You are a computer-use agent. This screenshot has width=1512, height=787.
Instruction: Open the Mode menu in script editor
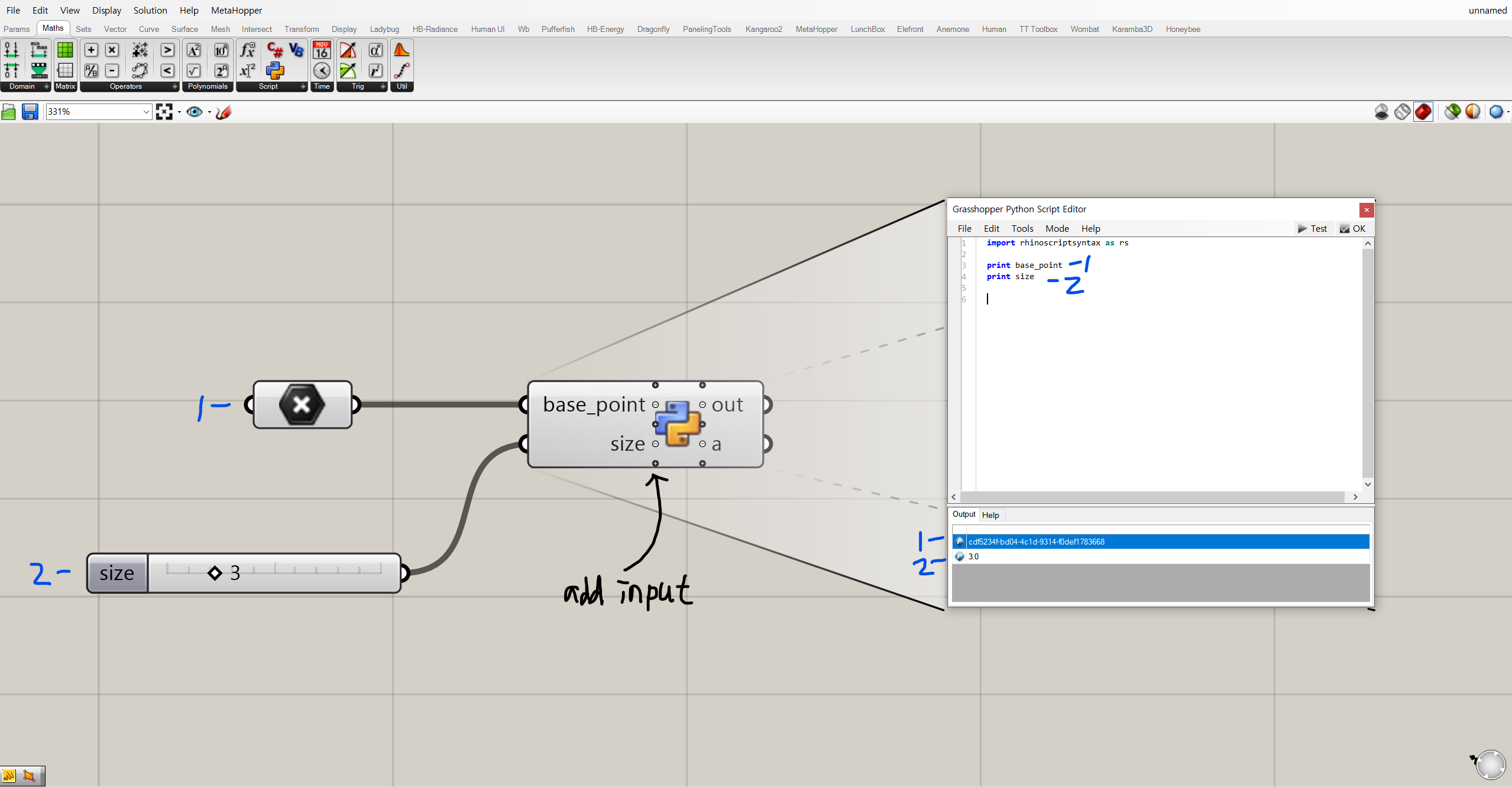tap(1057, 229)
